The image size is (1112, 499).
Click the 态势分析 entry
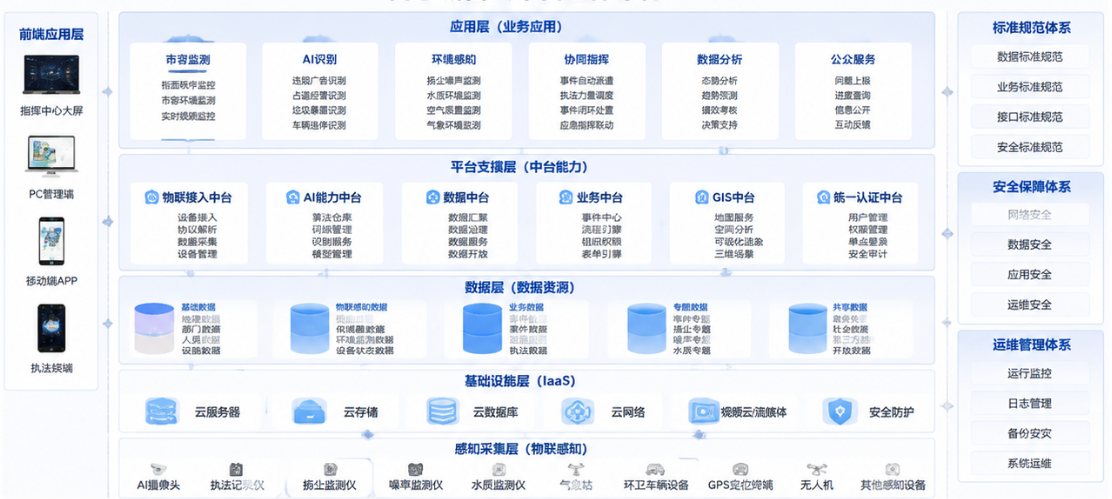click(720, 80)
